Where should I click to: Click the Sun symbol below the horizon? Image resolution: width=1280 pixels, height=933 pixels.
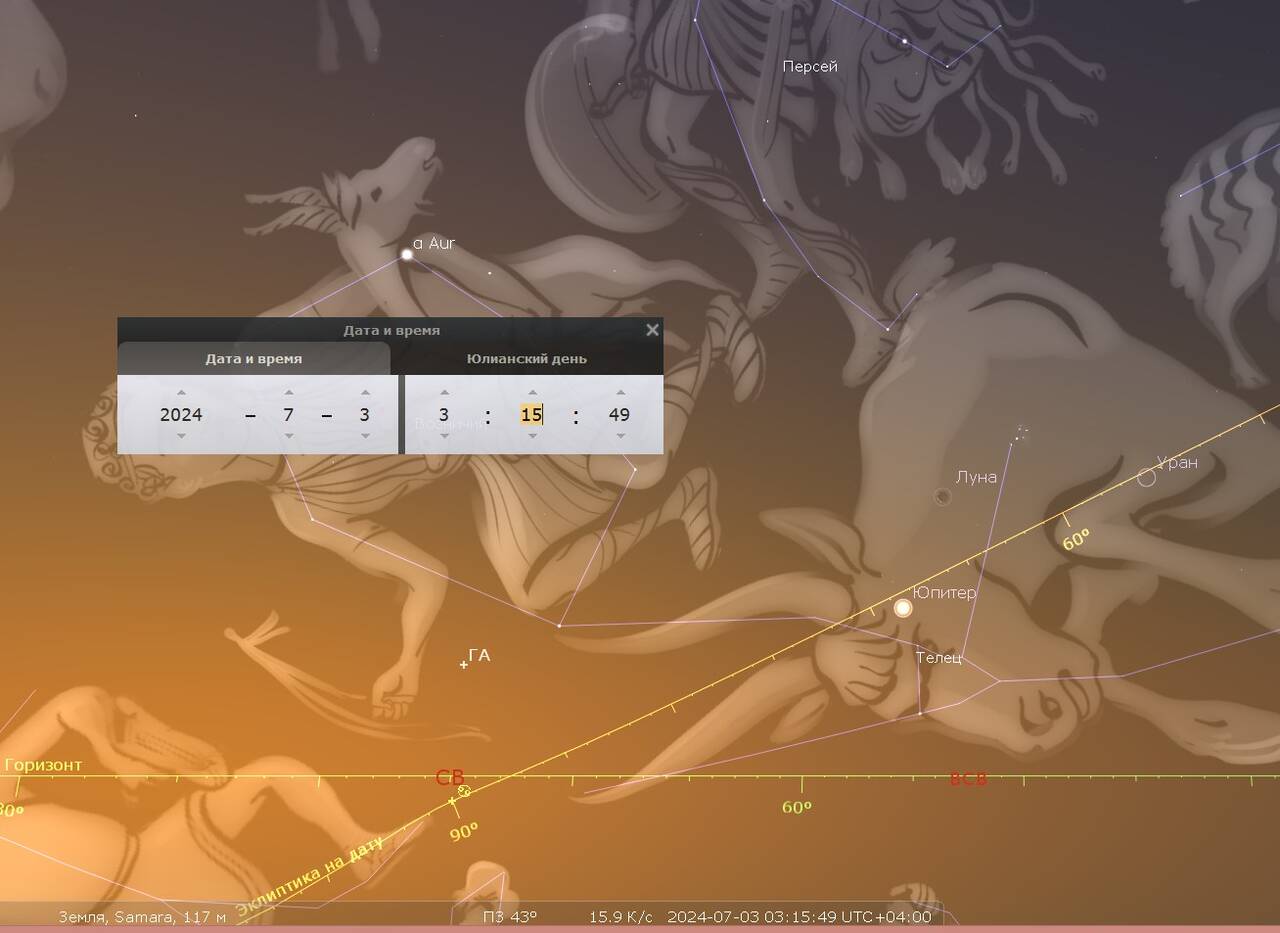point(464,791)
